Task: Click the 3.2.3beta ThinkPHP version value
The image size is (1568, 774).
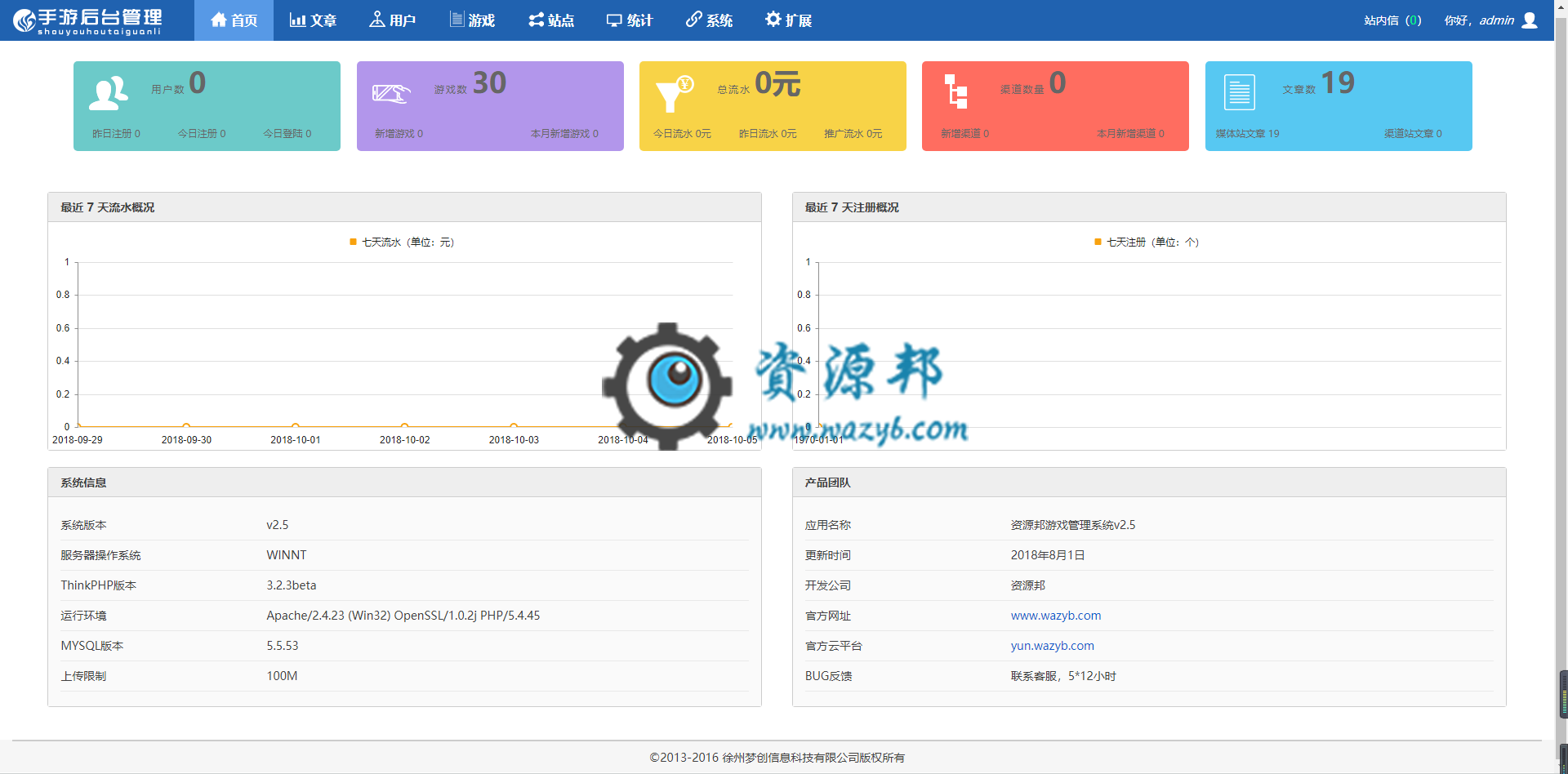Action: [292, 585]
